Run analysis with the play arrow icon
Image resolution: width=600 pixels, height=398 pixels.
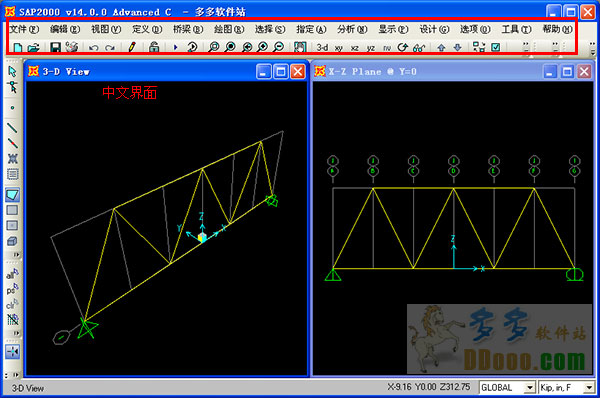(176, 47)
